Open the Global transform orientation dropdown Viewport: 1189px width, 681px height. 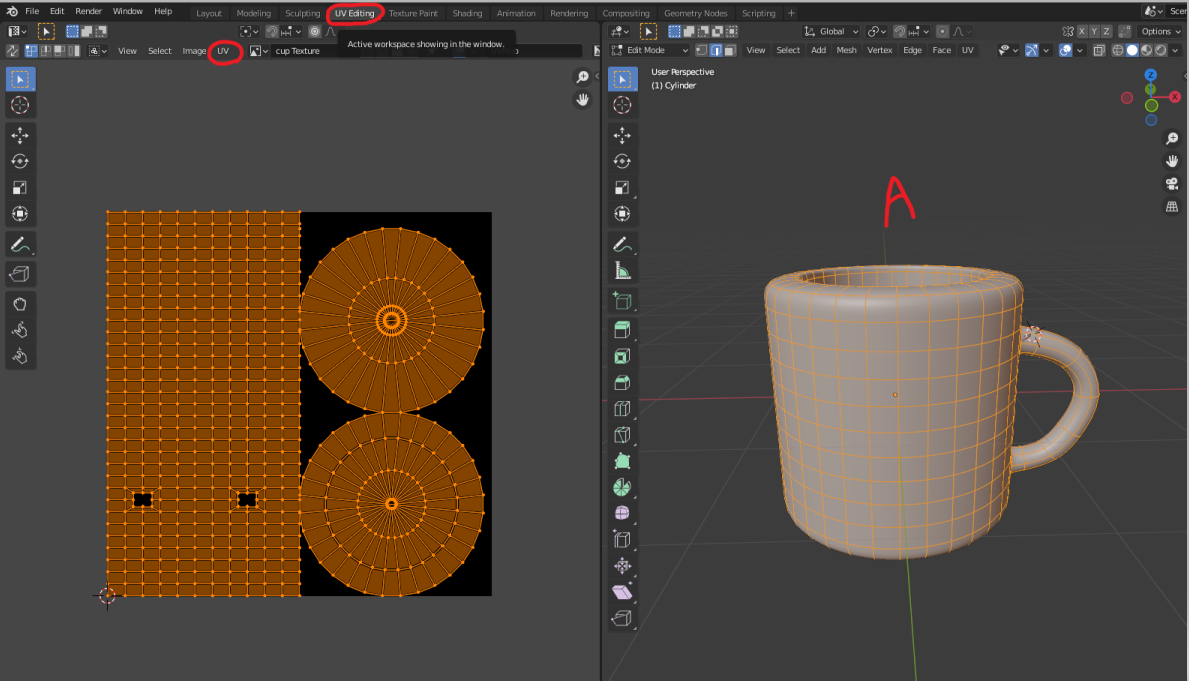coord(832,31)
